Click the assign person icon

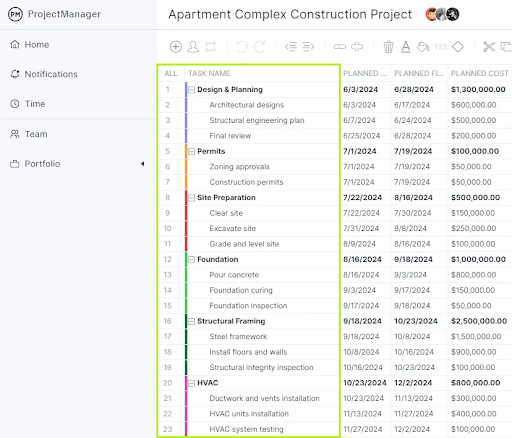193,47
